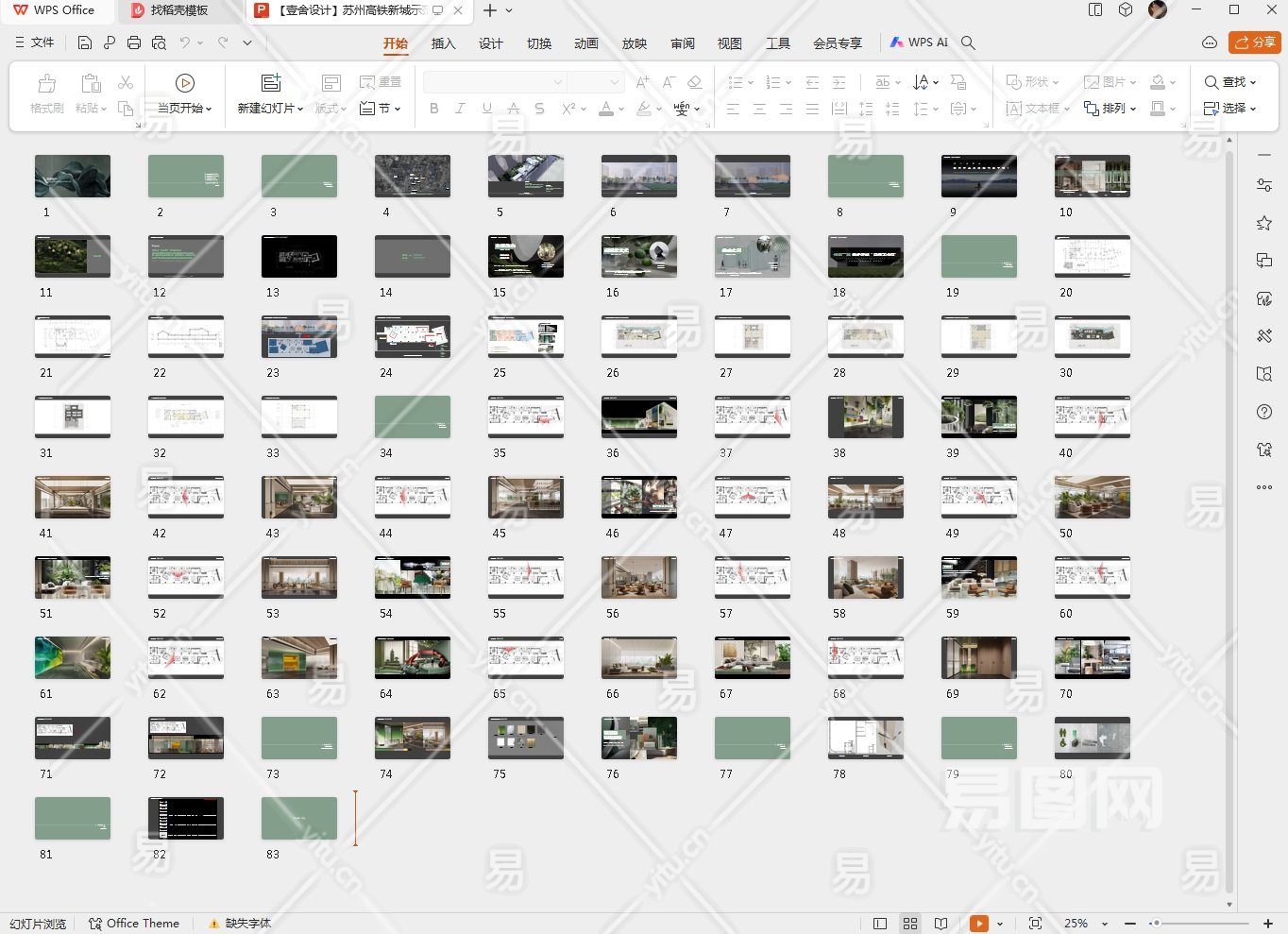The height and width of the screenshot is (934, 1288).
Task: Click fit-to-window icon in status bar
Action: pyautogui.click(x=1036, y=924)
